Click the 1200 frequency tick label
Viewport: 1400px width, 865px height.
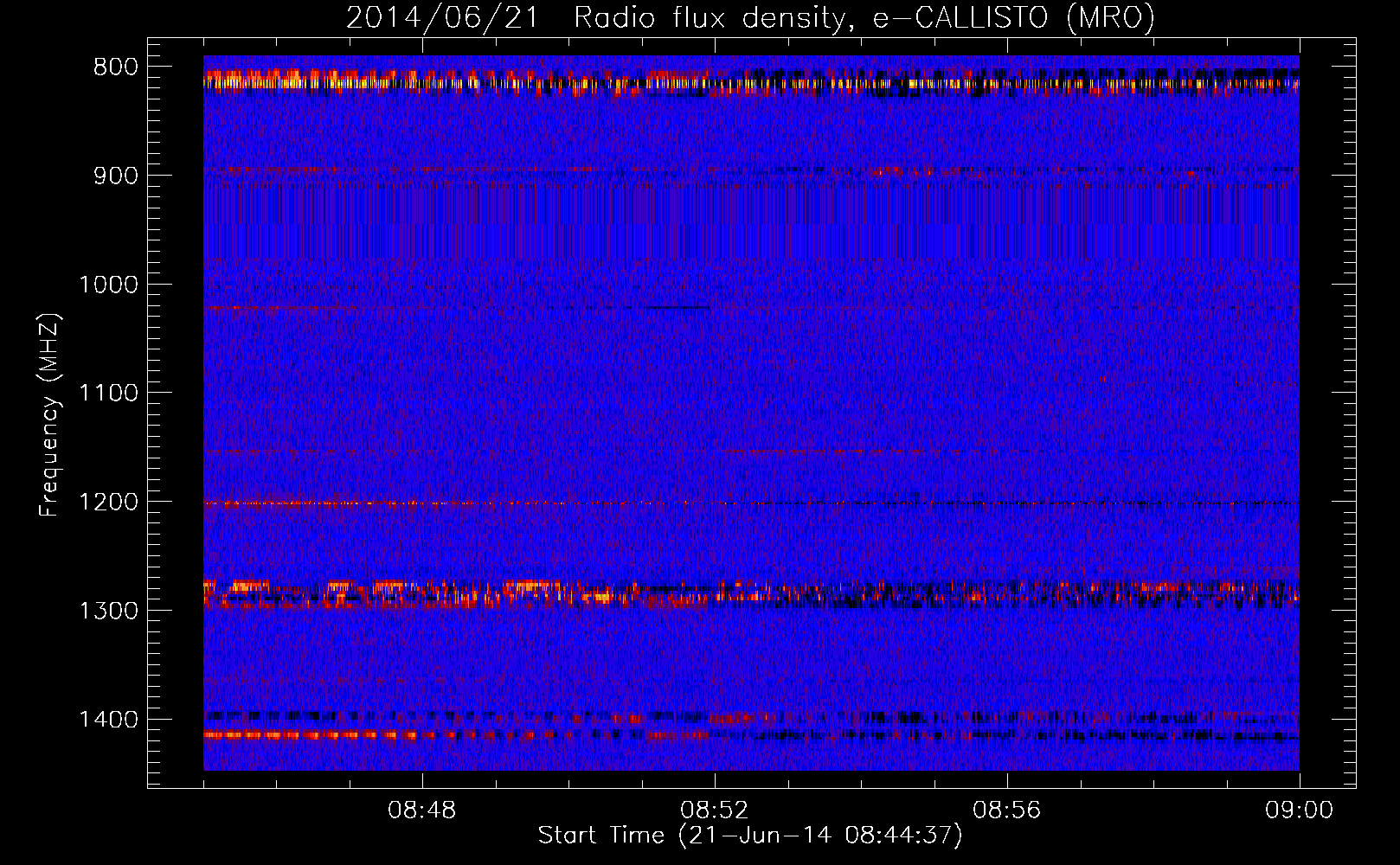coord(108,502)
